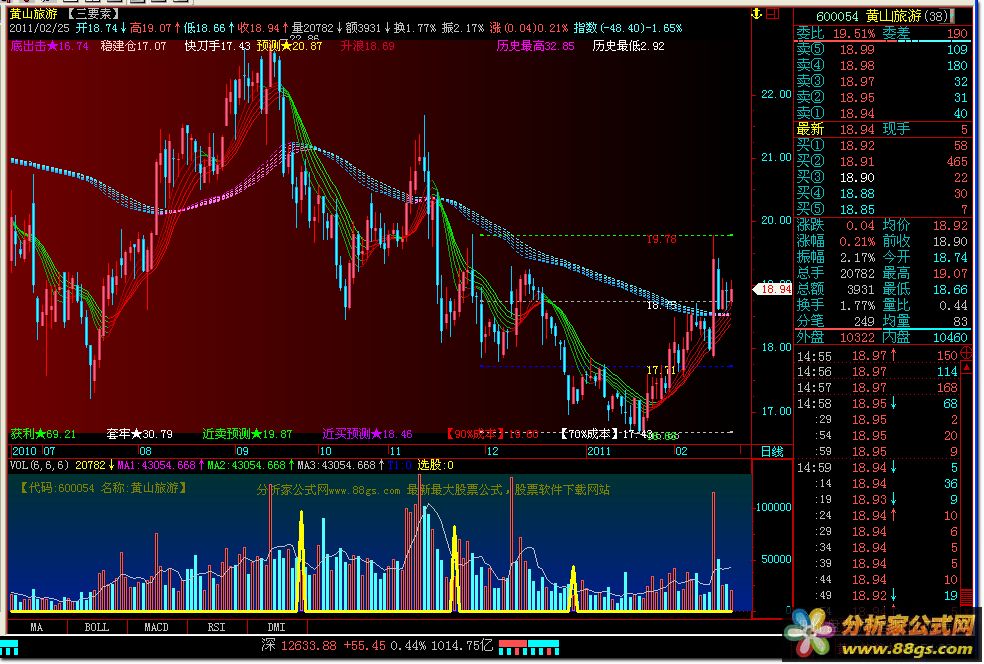Click the 稳建仓17.07 indicator label

tap(134, 46)
